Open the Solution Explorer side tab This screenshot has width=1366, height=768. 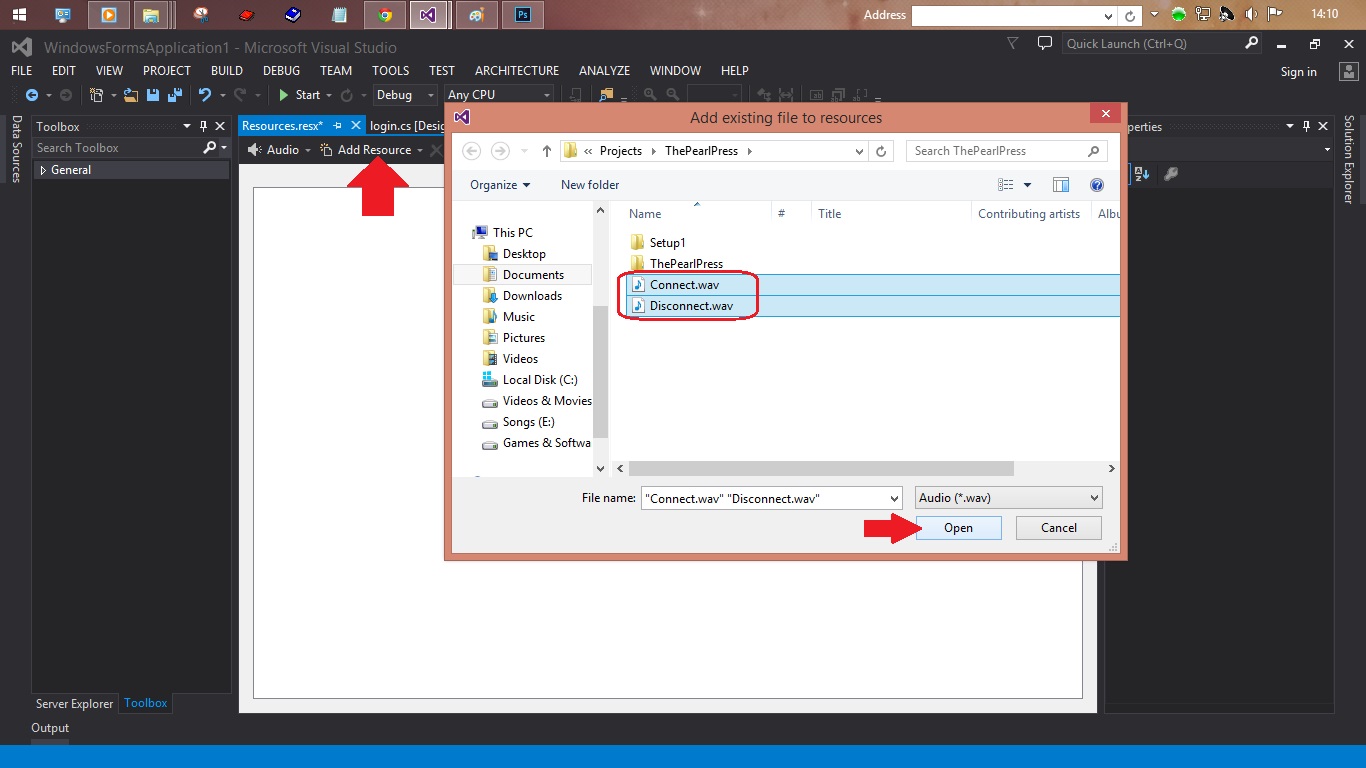[1349, 159]
